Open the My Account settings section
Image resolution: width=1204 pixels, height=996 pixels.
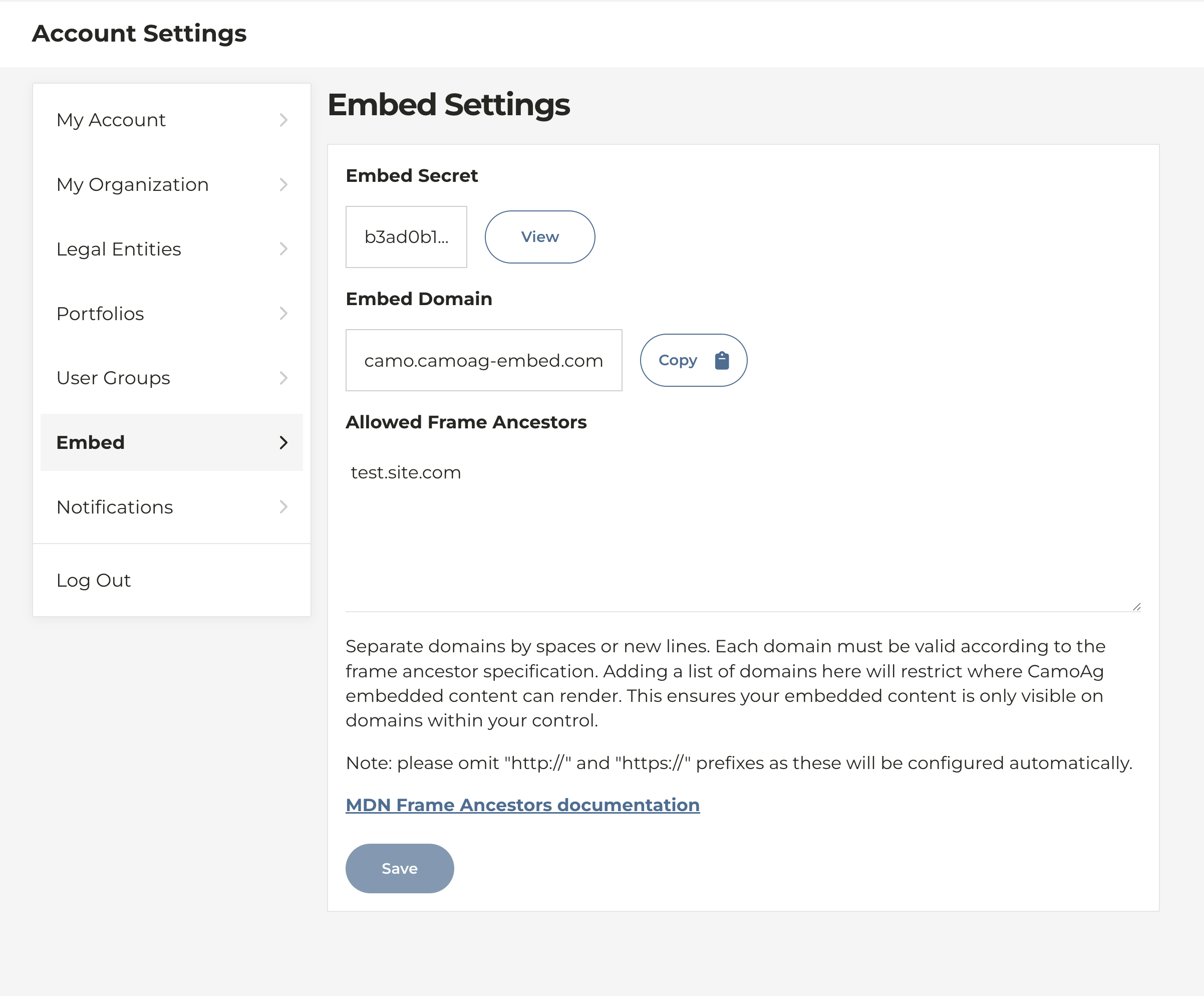click(x=111, y=120)
